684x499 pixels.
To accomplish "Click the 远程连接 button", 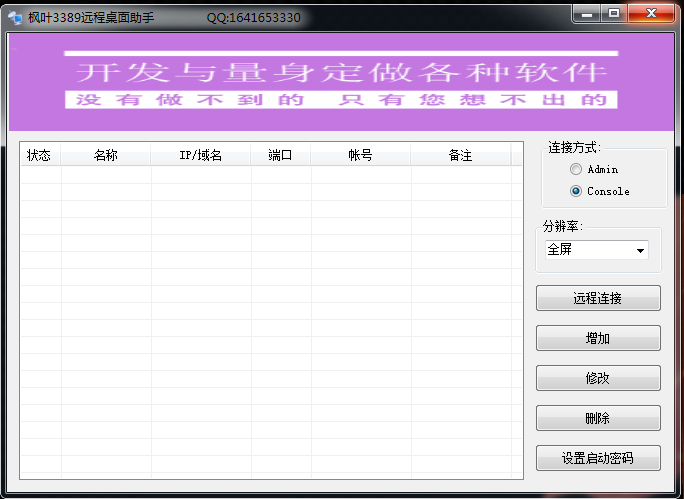I will tap(598, 298).
